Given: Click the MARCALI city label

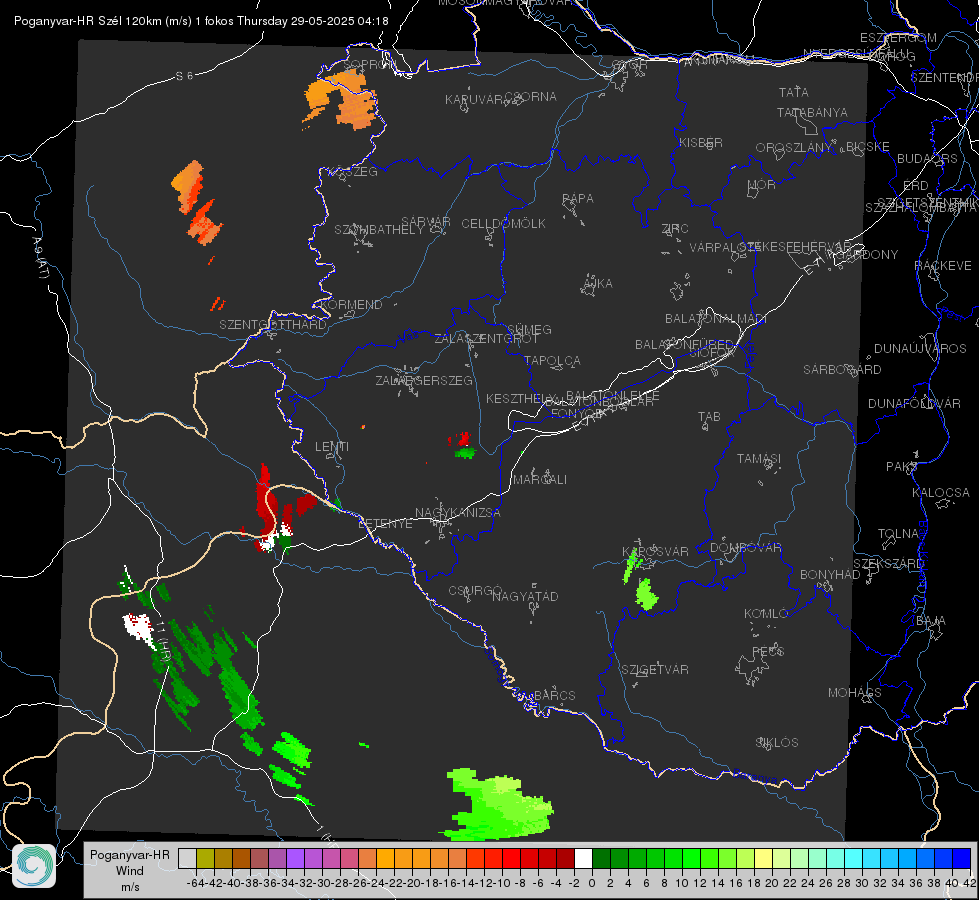Looking at the screenshot, I should pos(540,479).
